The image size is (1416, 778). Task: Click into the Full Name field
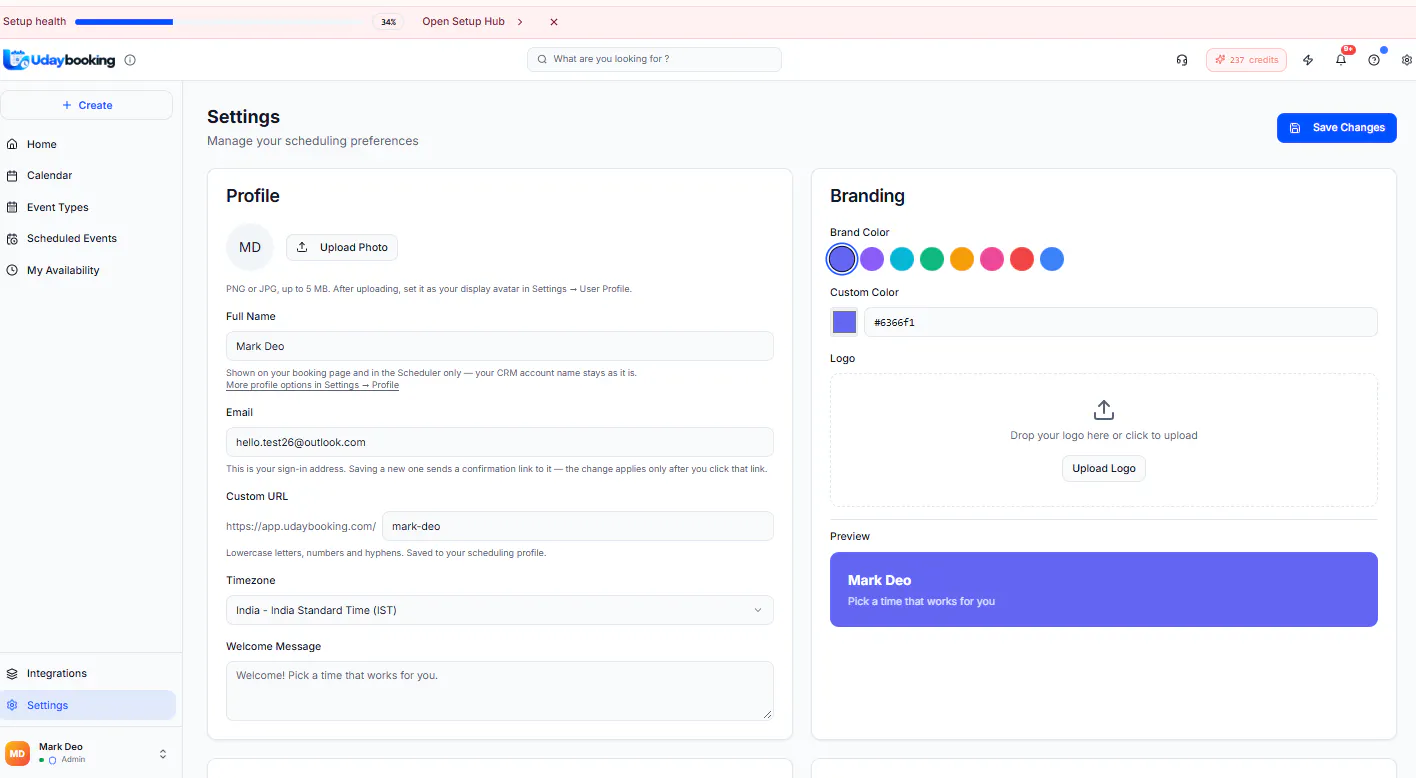click(500, 346)
